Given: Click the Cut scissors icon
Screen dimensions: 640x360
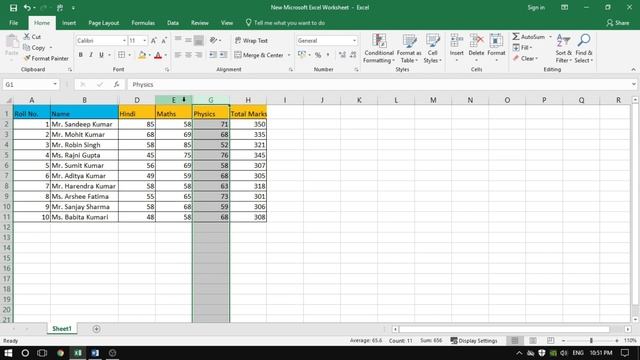Looking at the screenshot, I should click(x=27, y=37).
